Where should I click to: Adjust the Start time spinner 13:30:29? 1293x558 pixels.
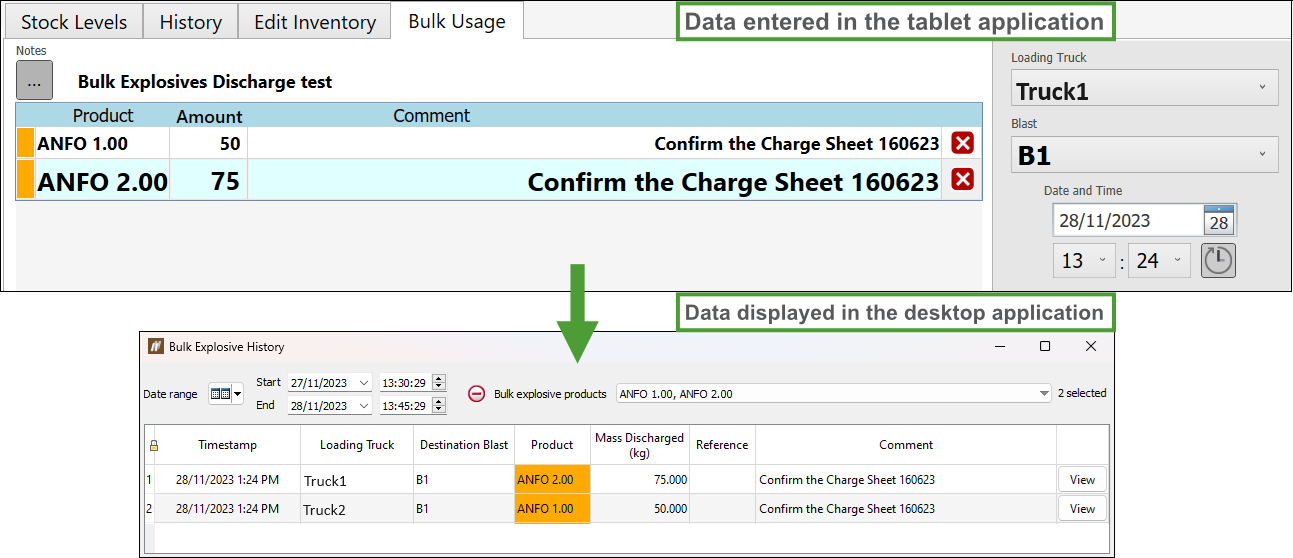tap(438, 382)
